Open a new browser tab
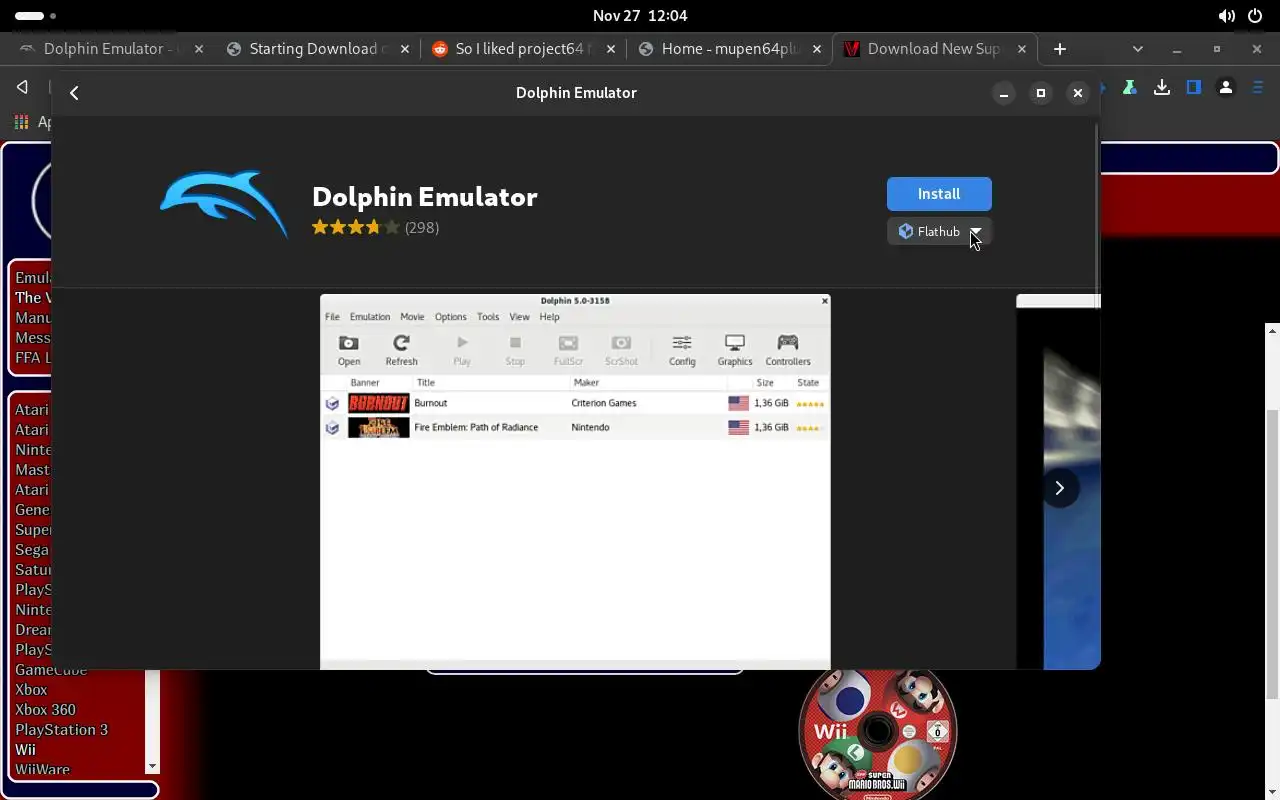The height and width of the screenshot is (800, 1280). pos(1060,49)
